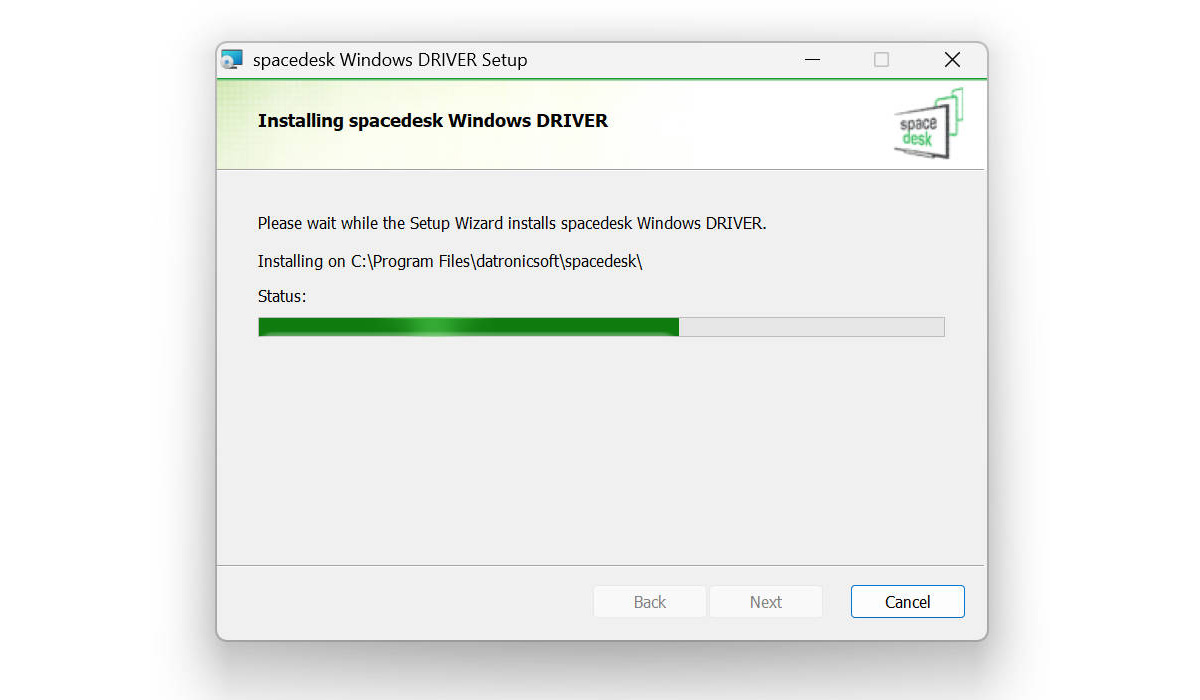1200x700 pixels.
Task: Click the greyed-out Next button
Action: coord(766,602)
